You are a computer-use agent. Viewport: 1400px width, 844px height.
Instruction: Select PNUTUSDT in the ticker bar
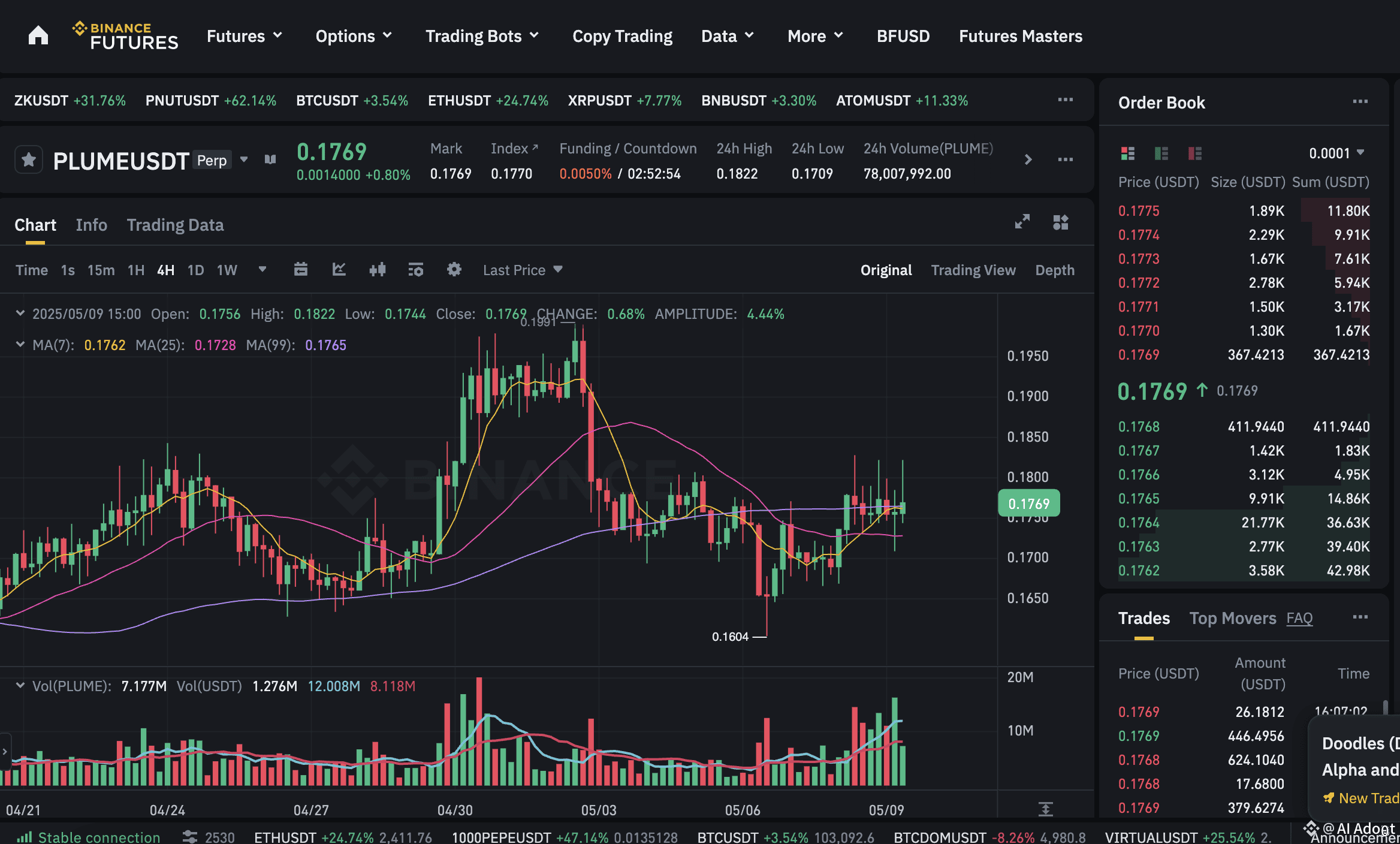(x=211, y=100)
